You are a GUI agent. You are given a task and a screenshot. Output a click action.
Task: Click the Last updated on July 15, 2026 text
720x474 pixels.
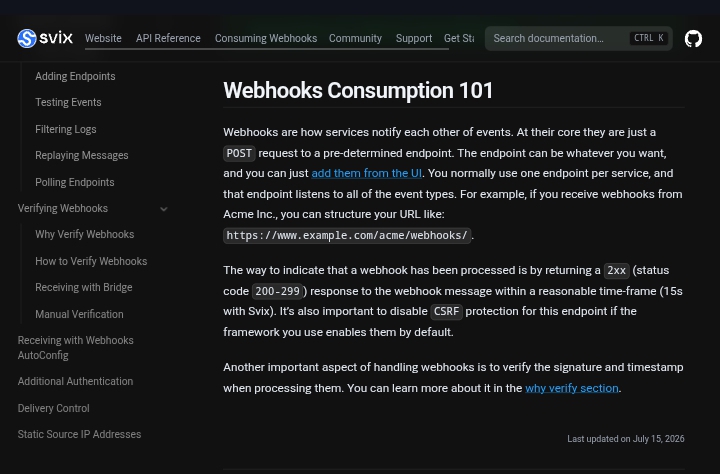point(626,439)
